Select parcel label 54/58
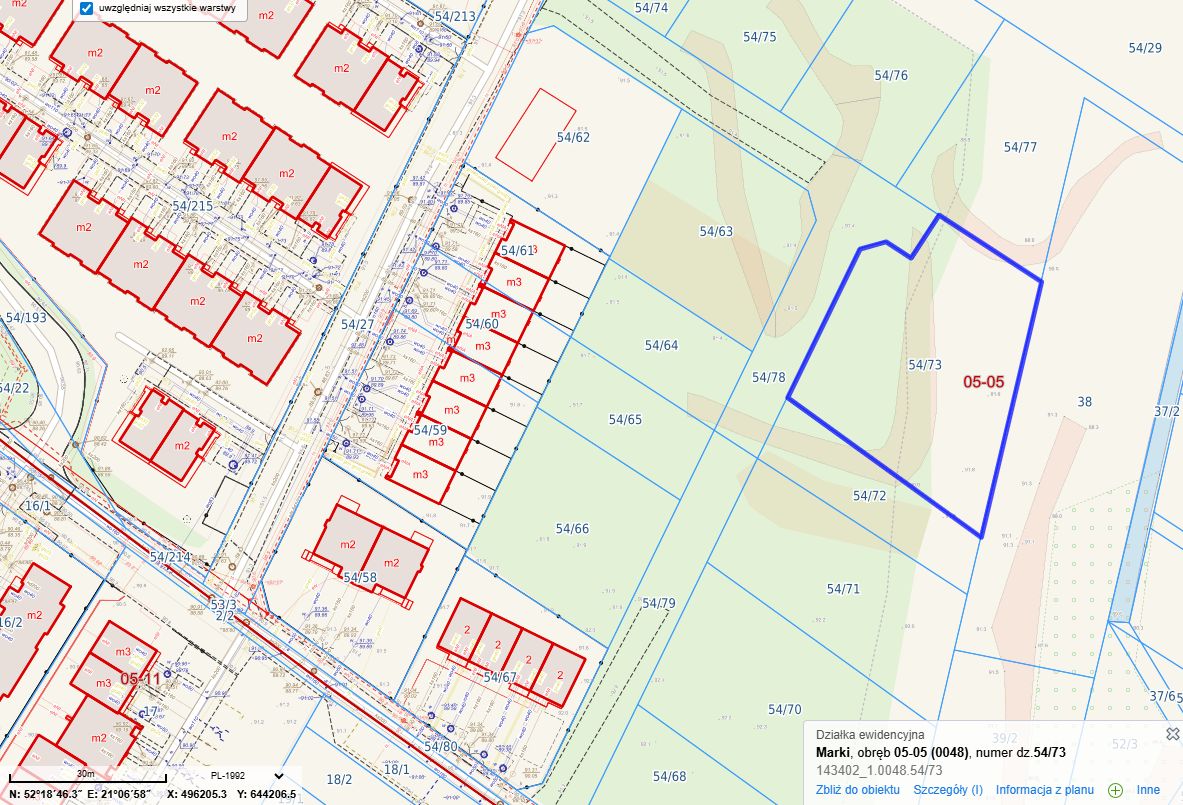The width and height of the screenshot is (1183, 805). [360, 578]
